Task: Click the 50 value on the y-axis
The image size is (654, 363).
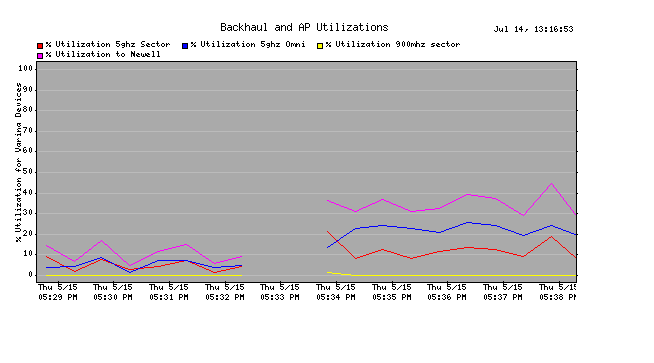Action: click(x=28, y=171)
